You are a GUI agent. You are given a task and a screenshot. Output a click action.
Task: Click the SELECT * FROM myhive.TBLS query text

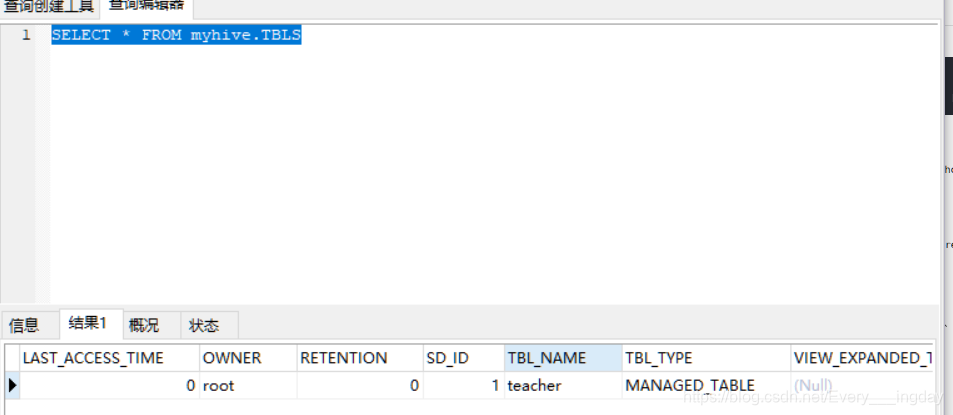[x=176, y=35]
